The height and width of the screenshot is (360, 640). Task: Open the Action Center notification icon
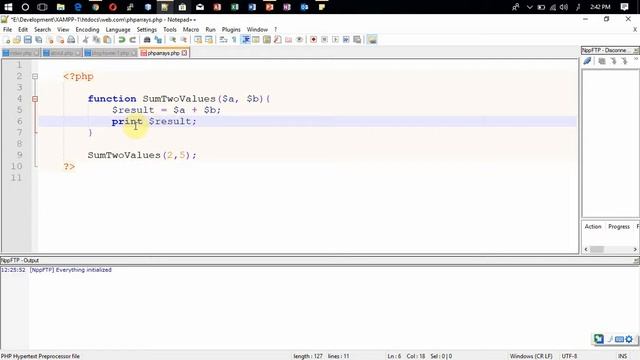point(624,7)
